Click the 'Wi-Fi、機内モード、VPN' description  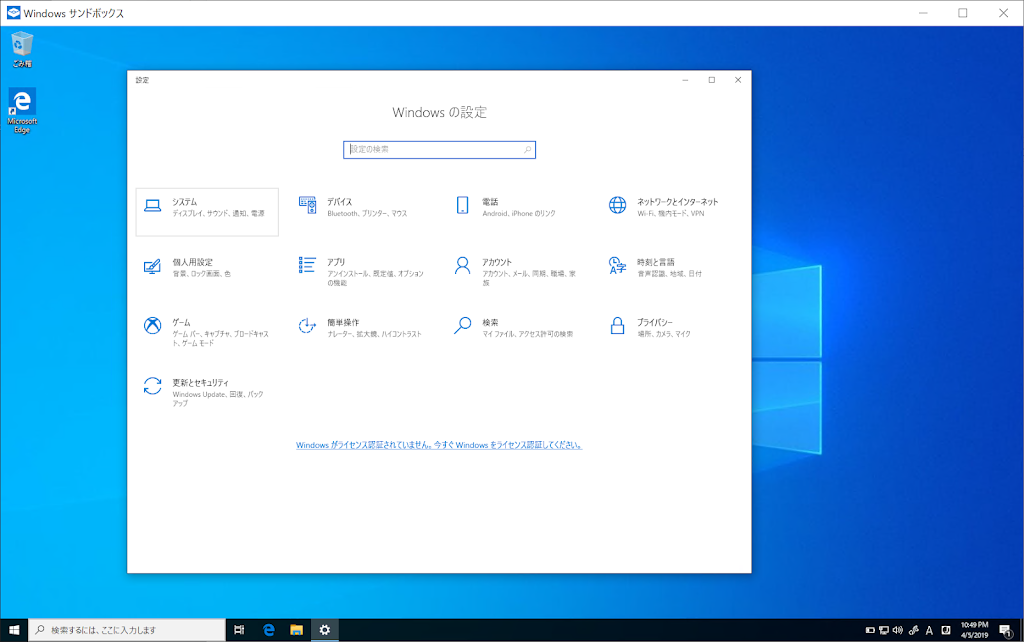[671, 214]
